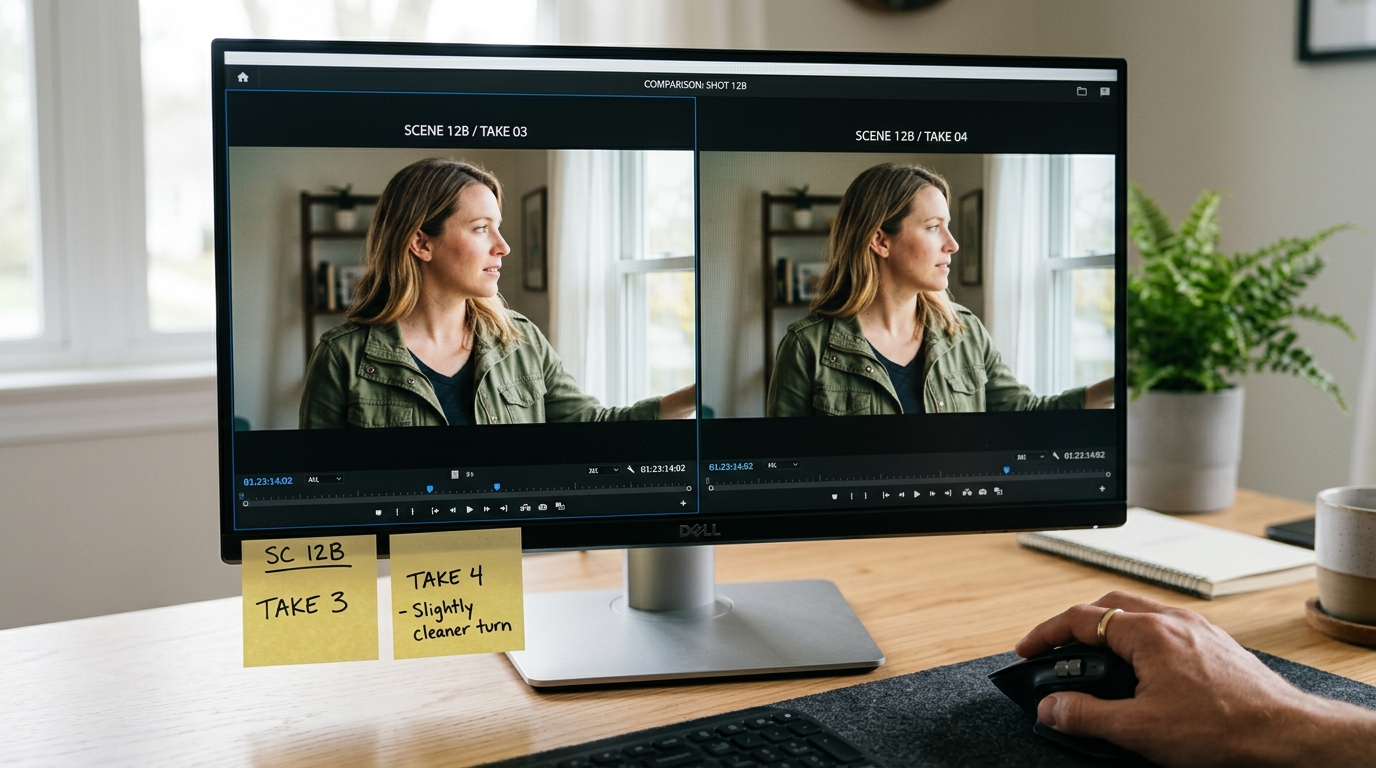Click the Take 04 video preview
The image size is (1376, 768).
pos(907,283)
